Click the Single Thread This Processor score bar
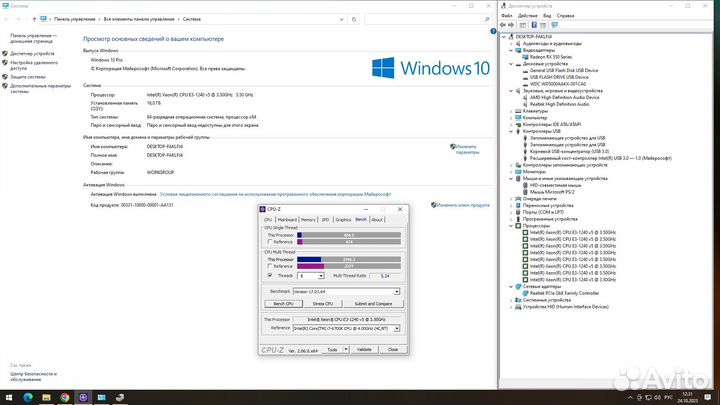 [349, 235]
